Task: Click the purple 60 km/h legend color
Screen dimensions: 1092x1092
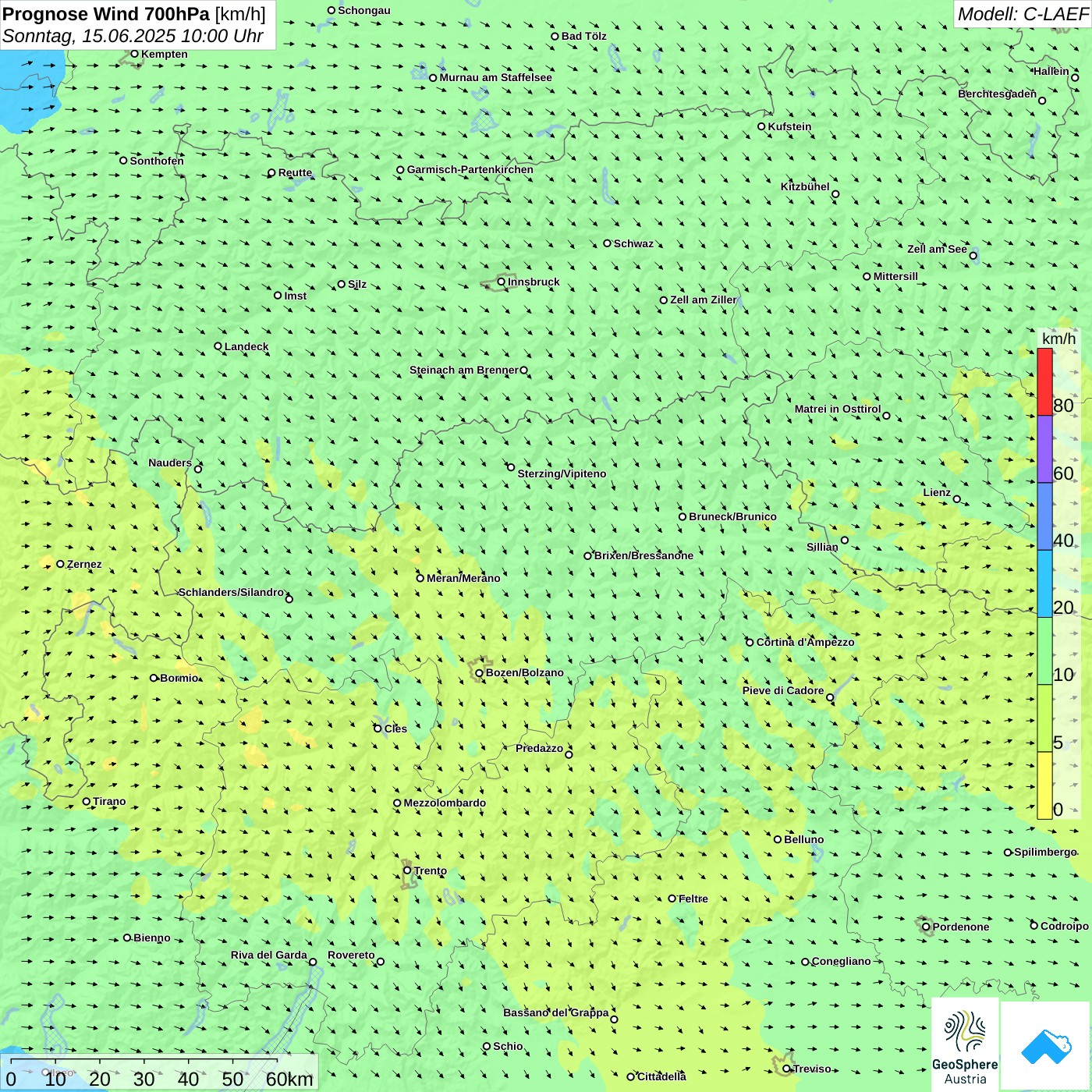Action: click(1044, 449)
